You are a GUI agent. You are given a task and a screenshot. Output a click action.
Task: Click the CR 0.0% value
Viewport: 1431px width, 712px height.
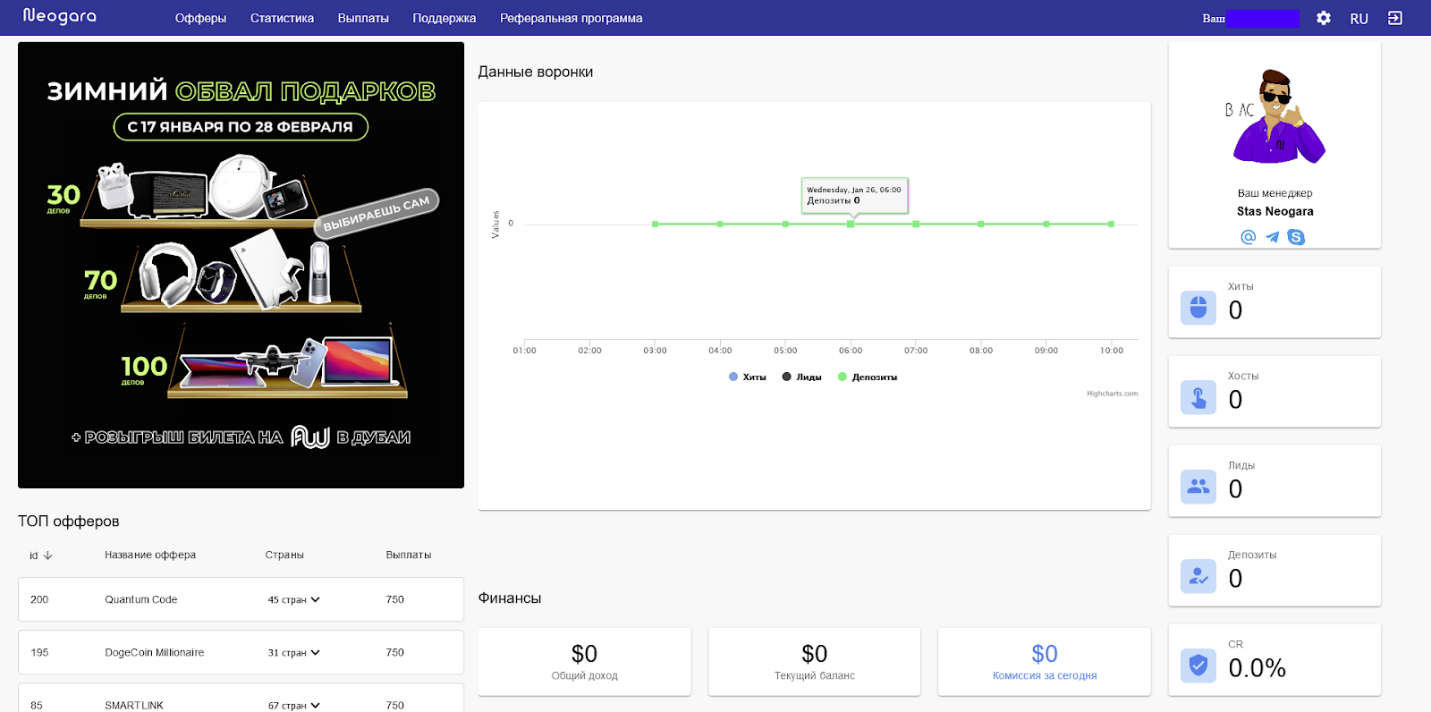pyautogui.click(x=1257, y=668)
